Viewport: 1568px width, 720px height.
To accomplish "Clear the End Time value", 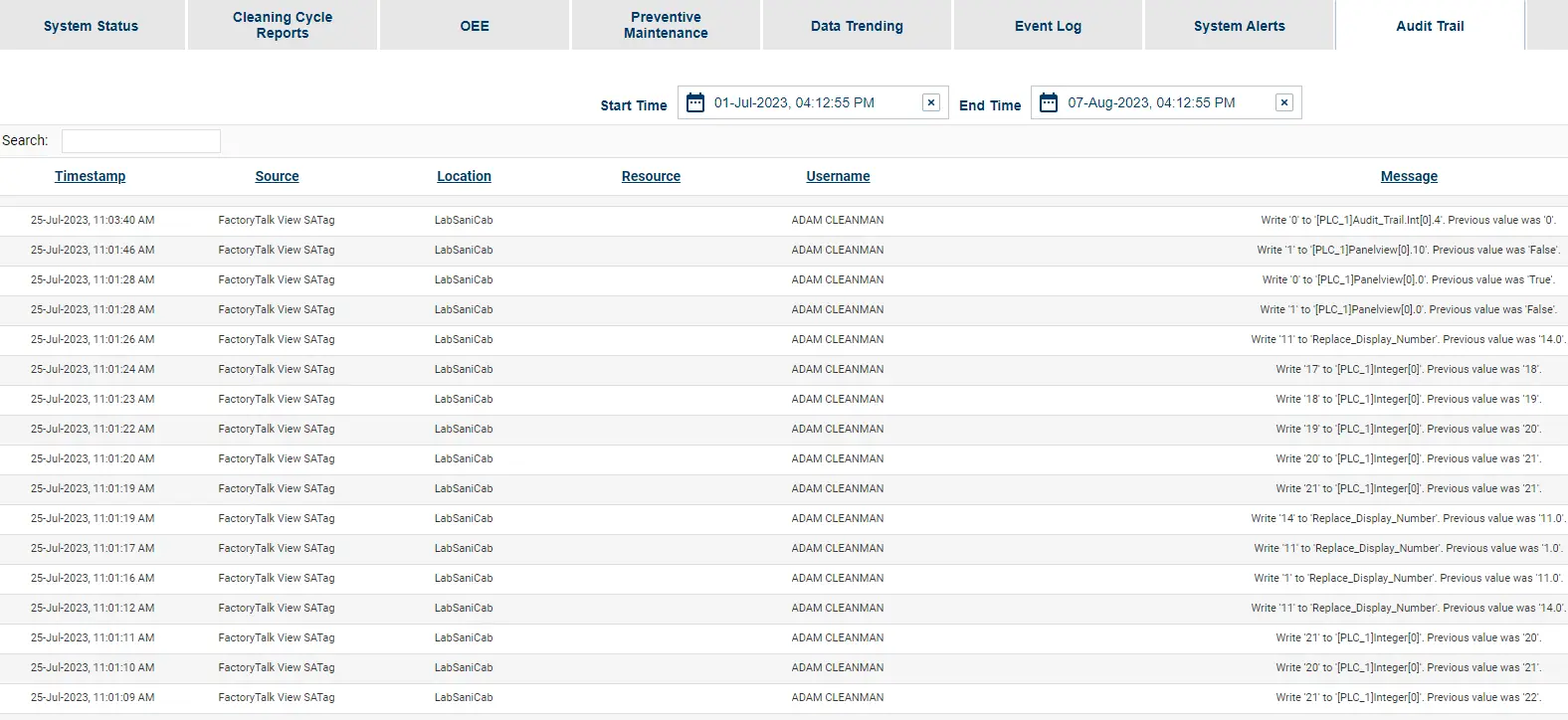I will (1284, 102).
